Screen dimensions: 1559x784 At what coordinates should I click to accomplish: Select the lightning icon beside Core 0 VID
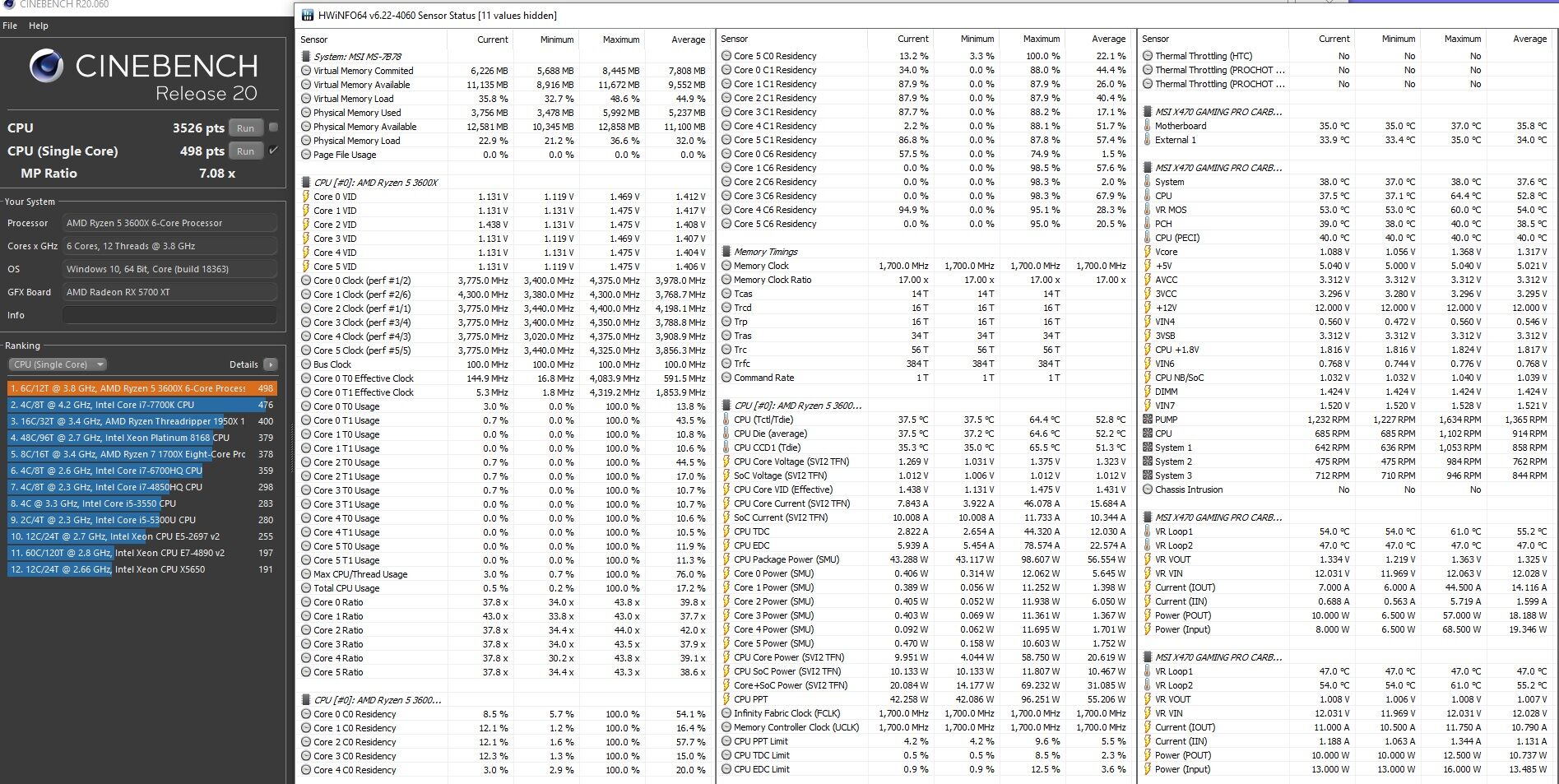(306, 197)
